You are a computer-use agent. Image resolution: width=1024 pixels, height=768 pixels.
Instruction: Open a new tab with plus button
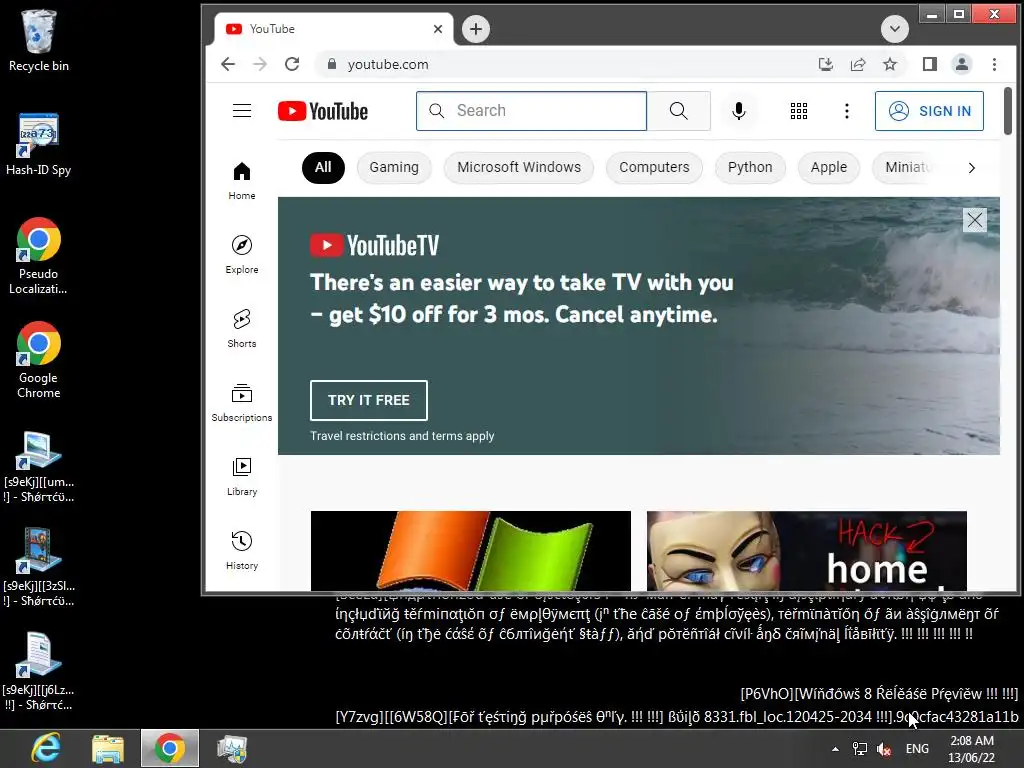coord(476,29)
